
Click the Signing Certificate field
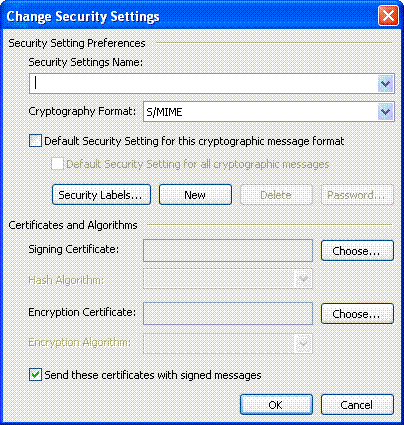click(x=228, y=250)
